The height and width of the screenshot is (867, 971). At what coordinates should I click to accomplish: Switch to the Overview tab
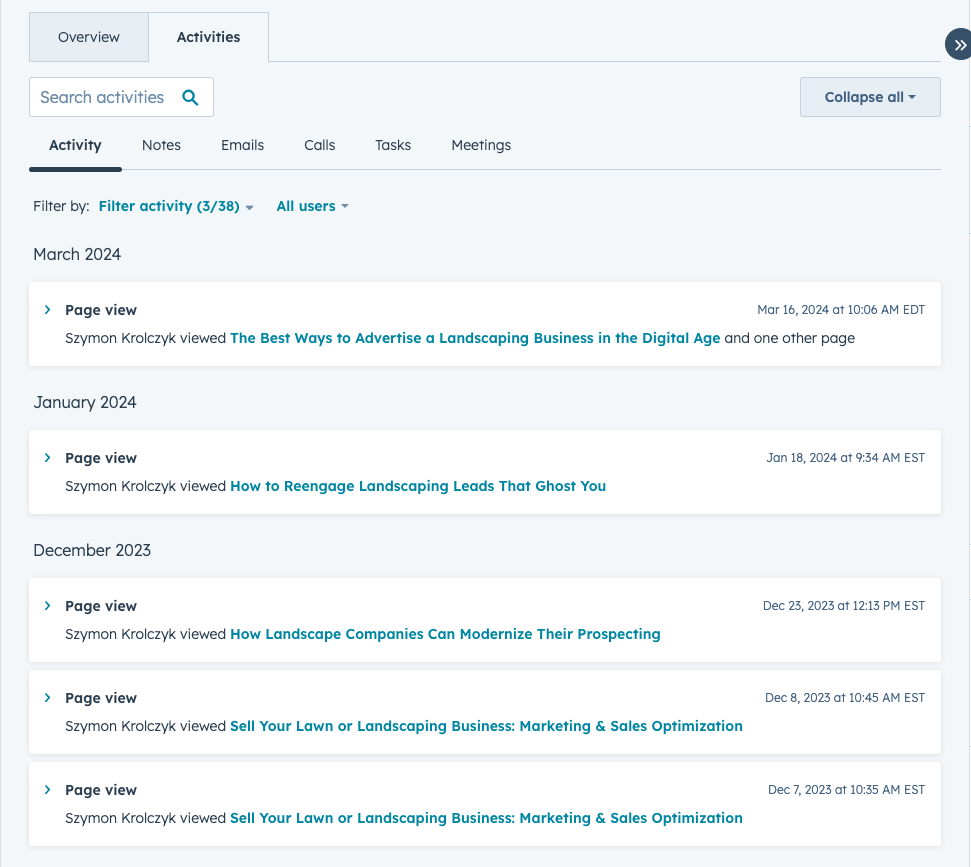pyautogui.click(x=89, y=37)
